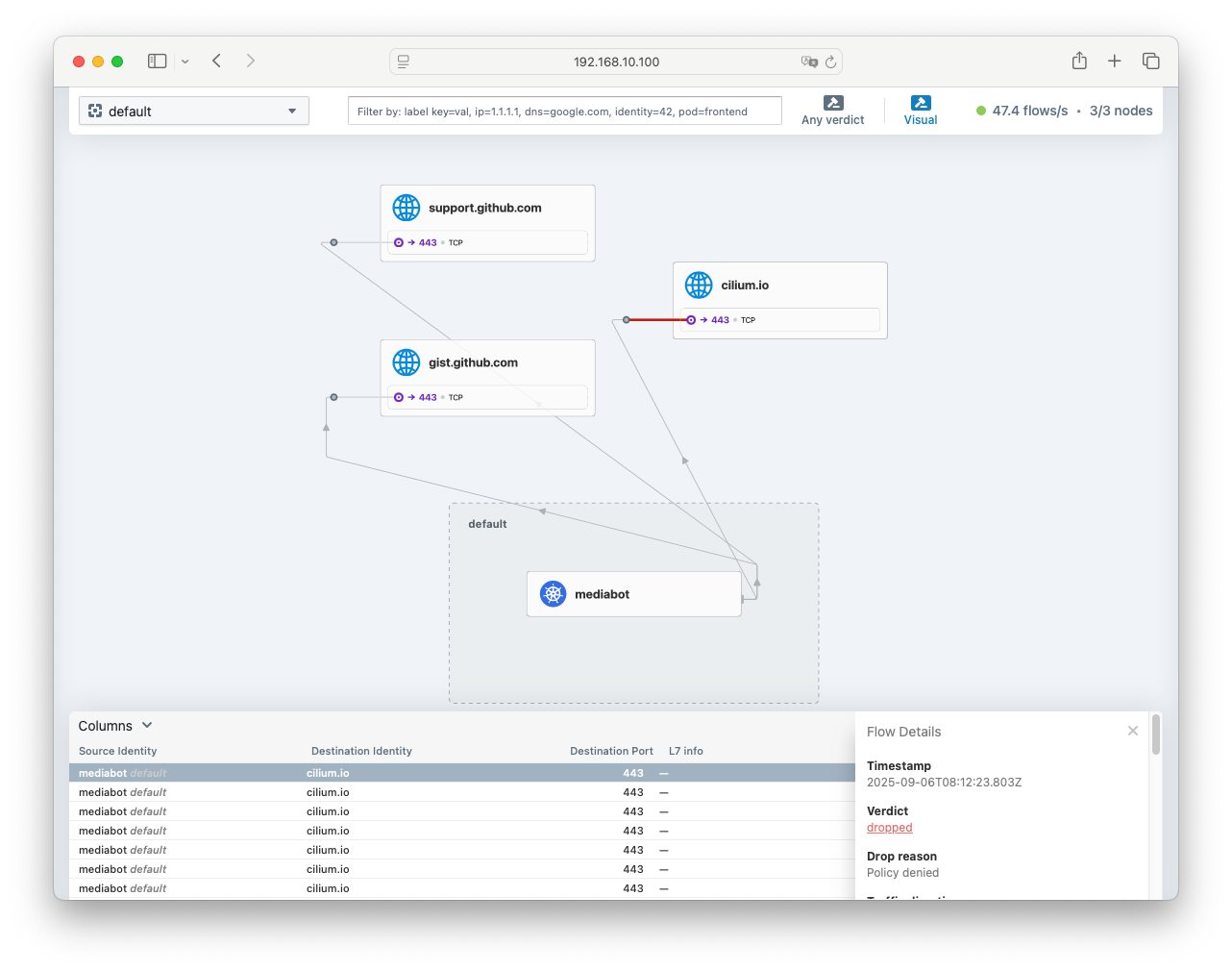Viewport: 1232px width, 971px height.
Task: Open a new tab with the plus icon
Action: pos(1115,61)
